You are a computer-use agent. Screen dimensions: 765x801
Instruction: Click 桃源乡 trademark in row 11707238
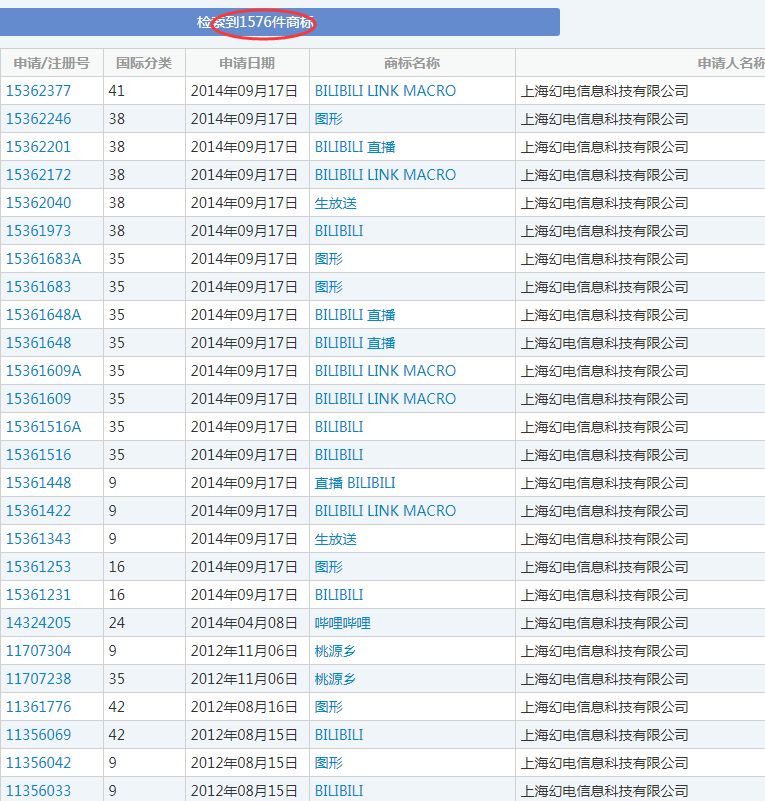[335, 679]
